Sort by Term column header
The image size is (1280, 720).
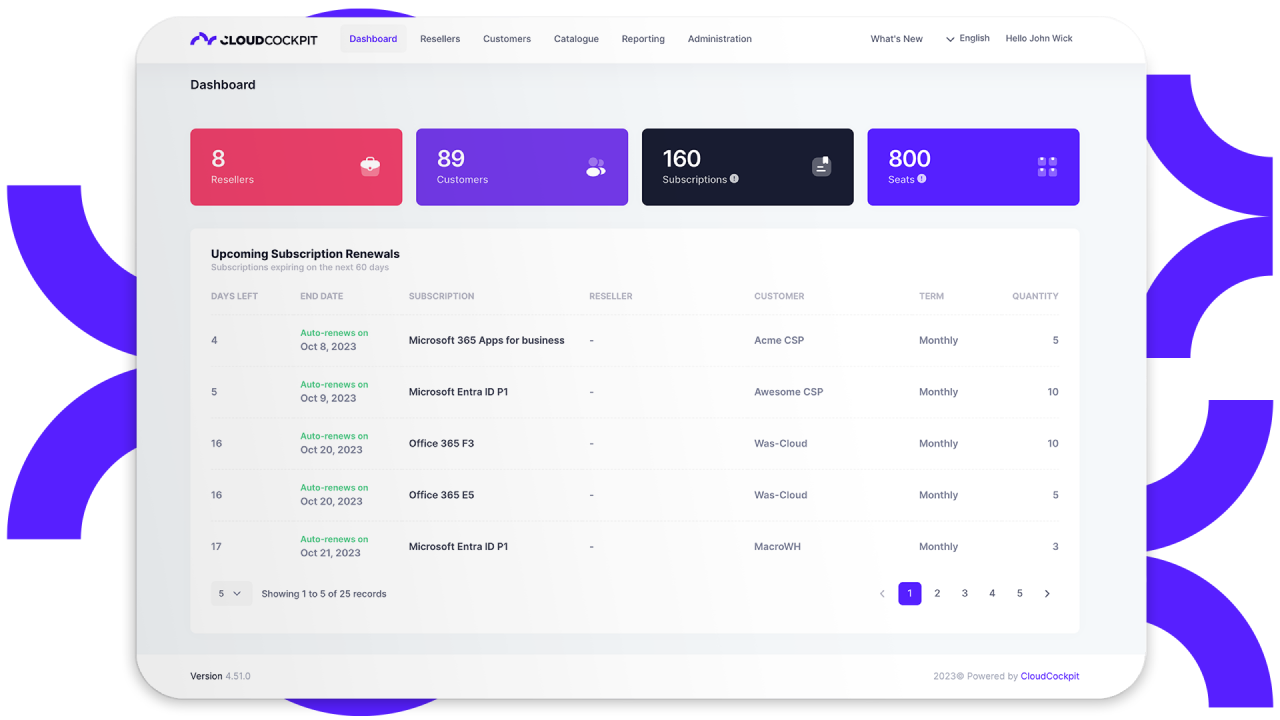coord(931,296)
